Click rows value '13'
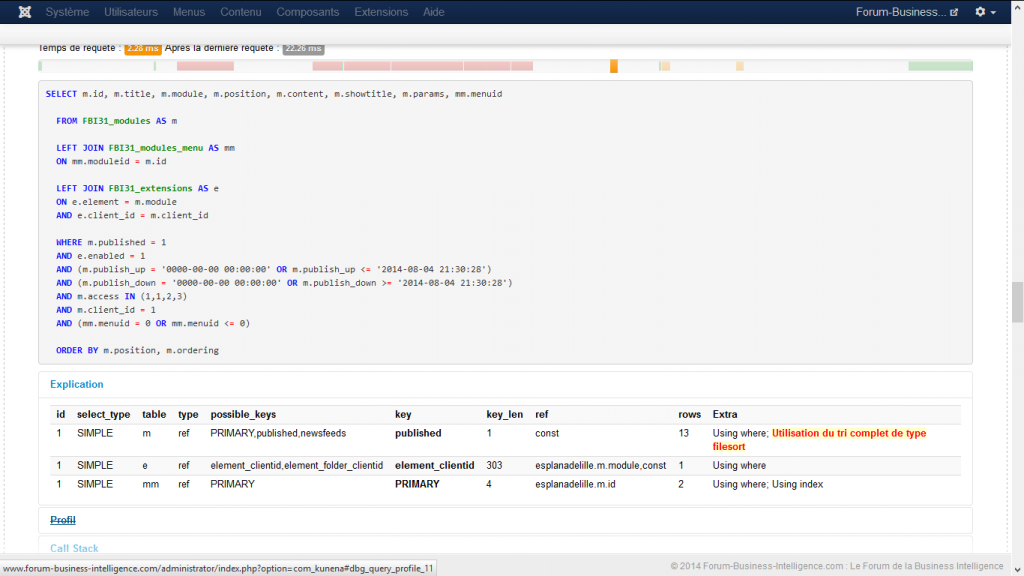 683,433
